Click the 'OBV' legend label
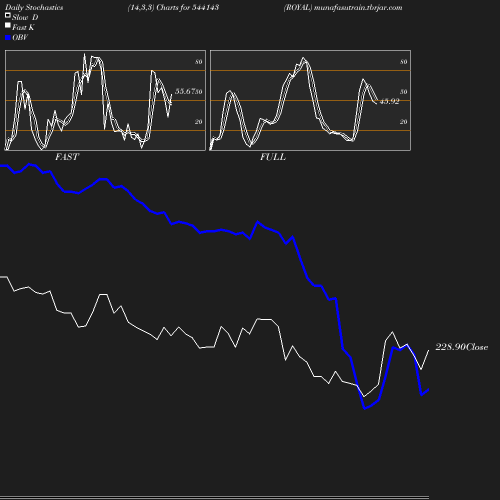The height and width of the screenshot is (500, 500). click(20, 38)
